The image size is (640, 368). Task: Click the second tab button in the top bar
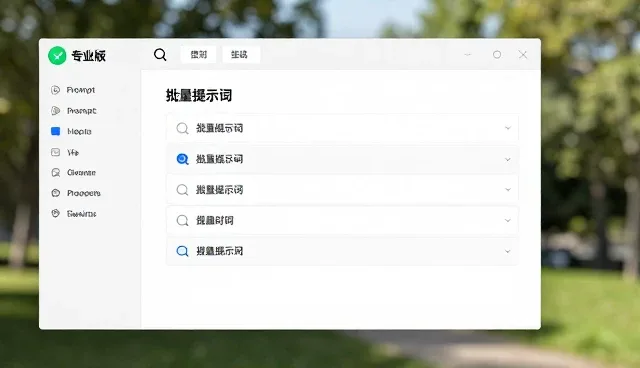[241, 54]
